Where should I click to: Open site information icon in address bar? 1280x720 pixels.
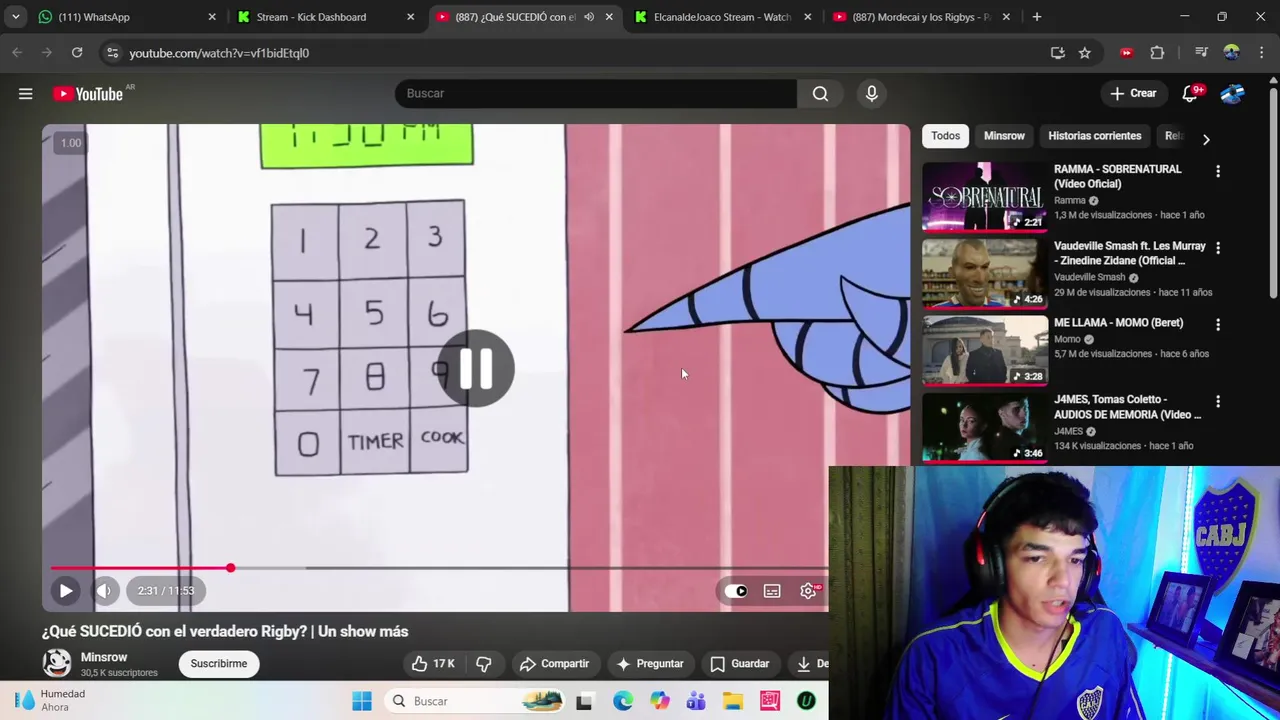click(111, 53)
